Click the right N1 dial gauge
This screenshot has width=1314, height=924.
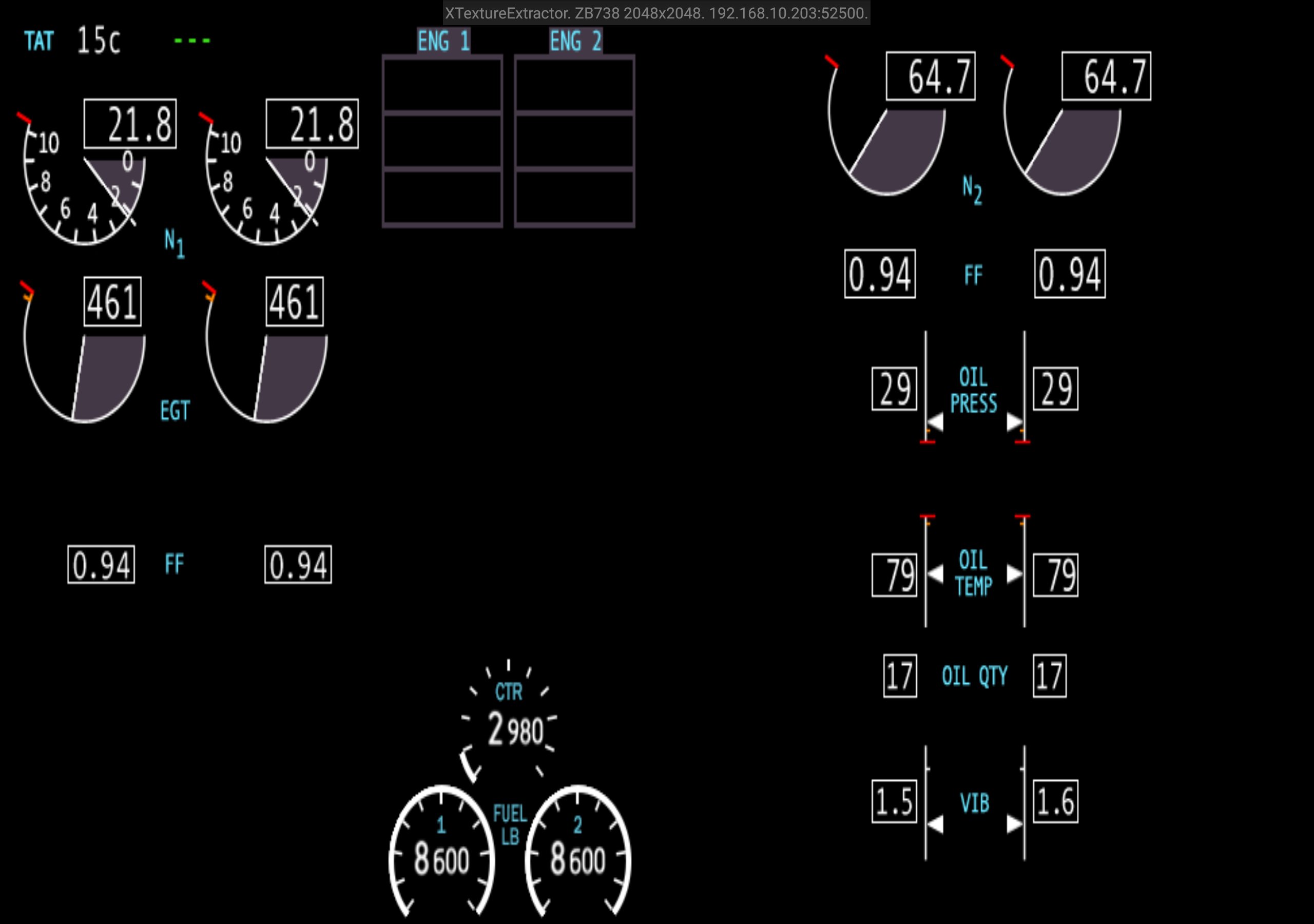[266, 183]
